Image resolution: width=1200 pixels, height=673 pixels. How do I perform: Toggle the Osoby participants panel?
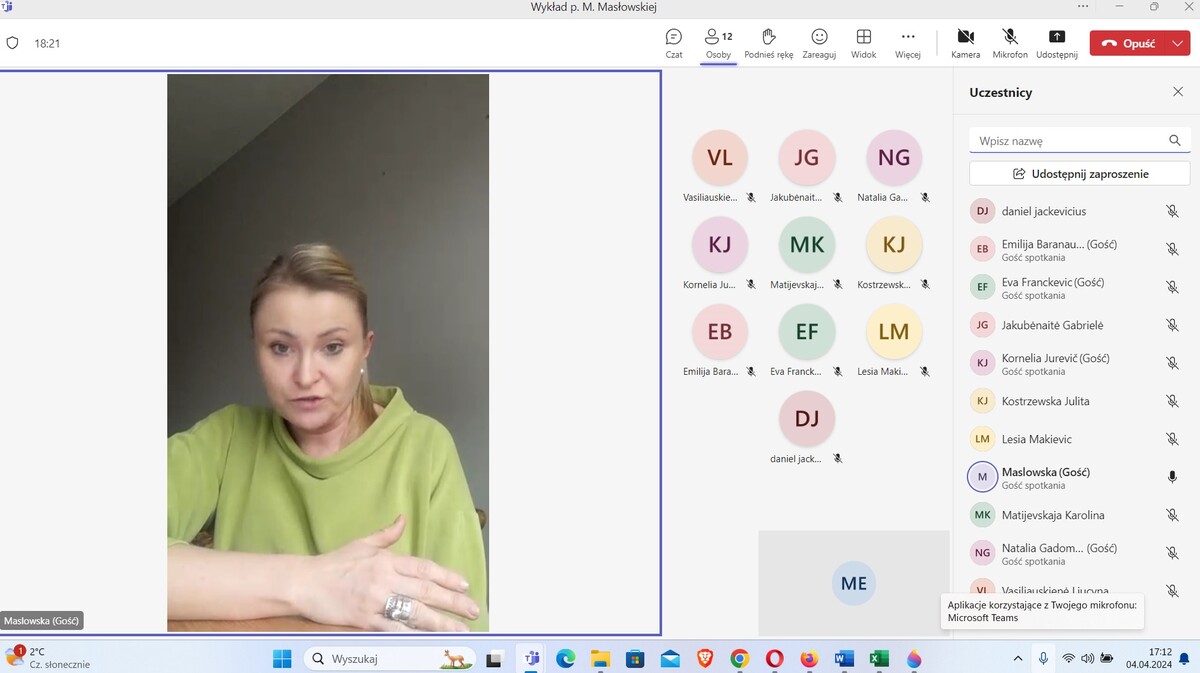tap(718, 43)
